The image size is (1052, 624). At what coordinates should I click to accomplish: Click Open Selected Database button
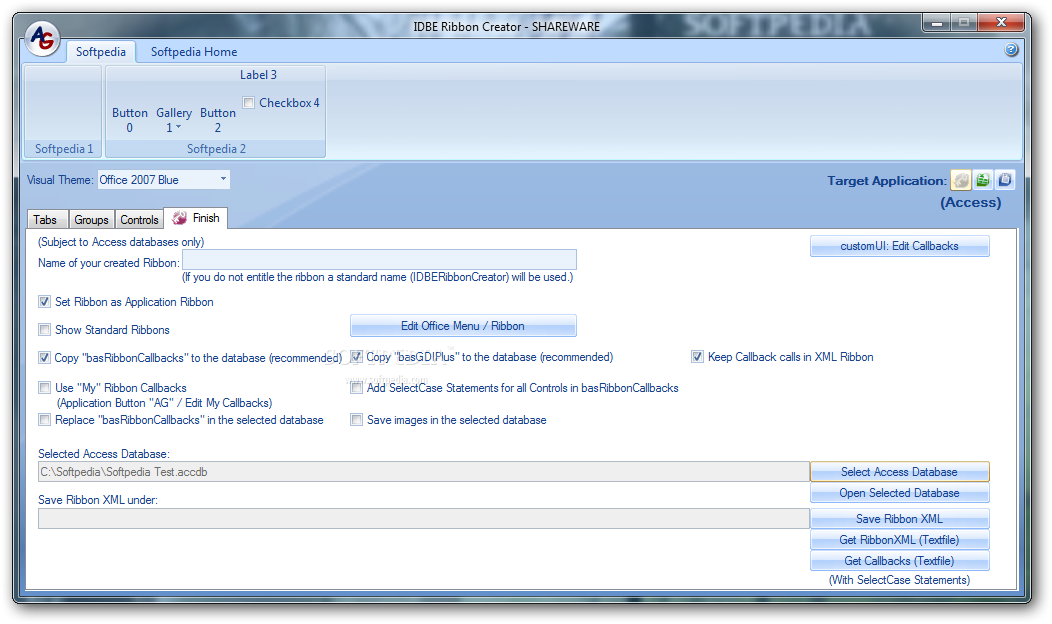tap(899, 493)
